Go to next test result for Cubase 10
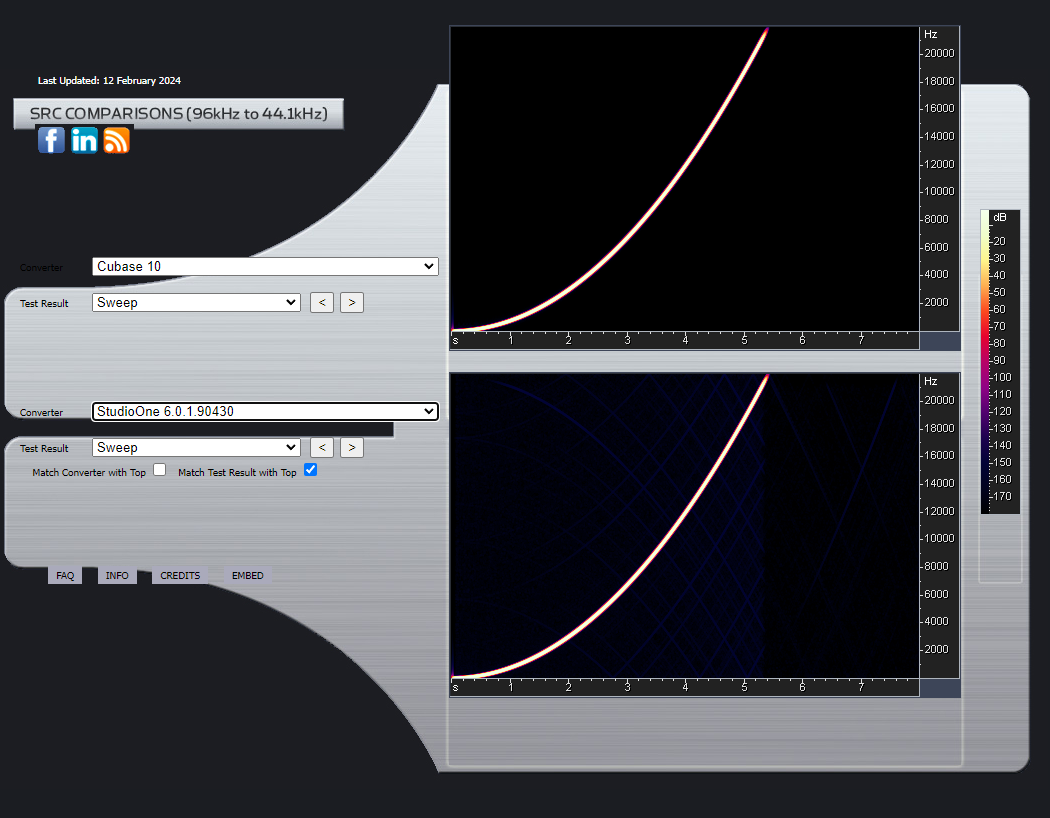Screen dimensions: 1050x818 pos(352,303)
